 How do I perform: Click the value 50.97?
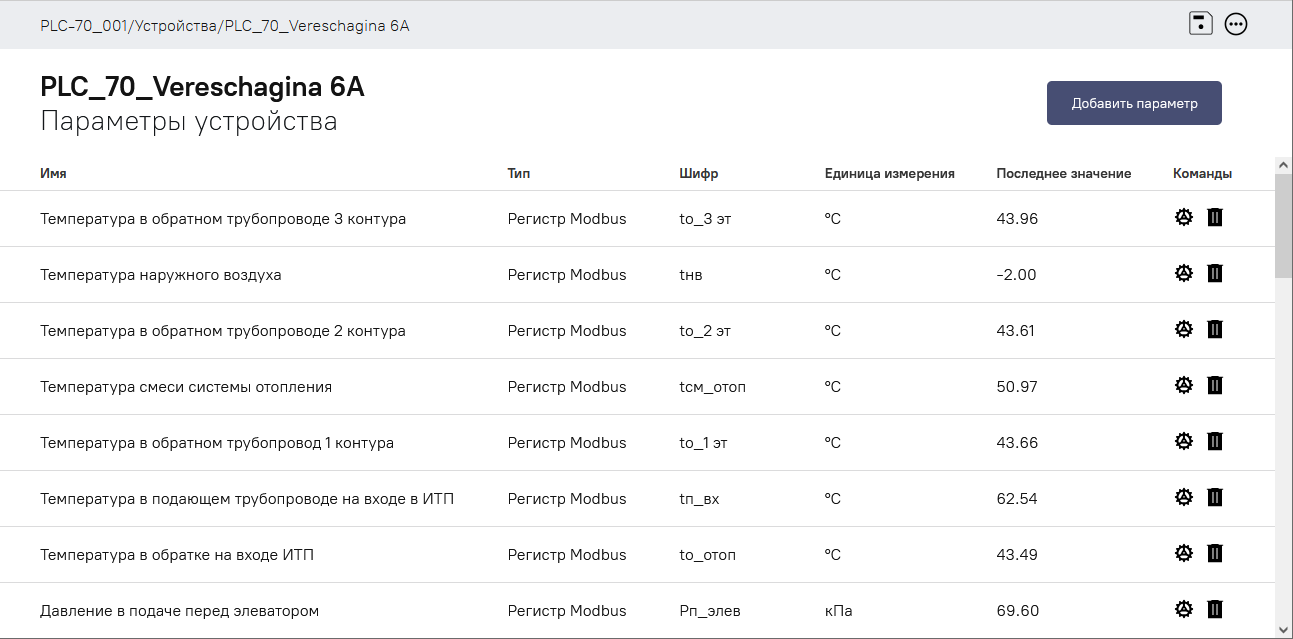point(1017,386)
